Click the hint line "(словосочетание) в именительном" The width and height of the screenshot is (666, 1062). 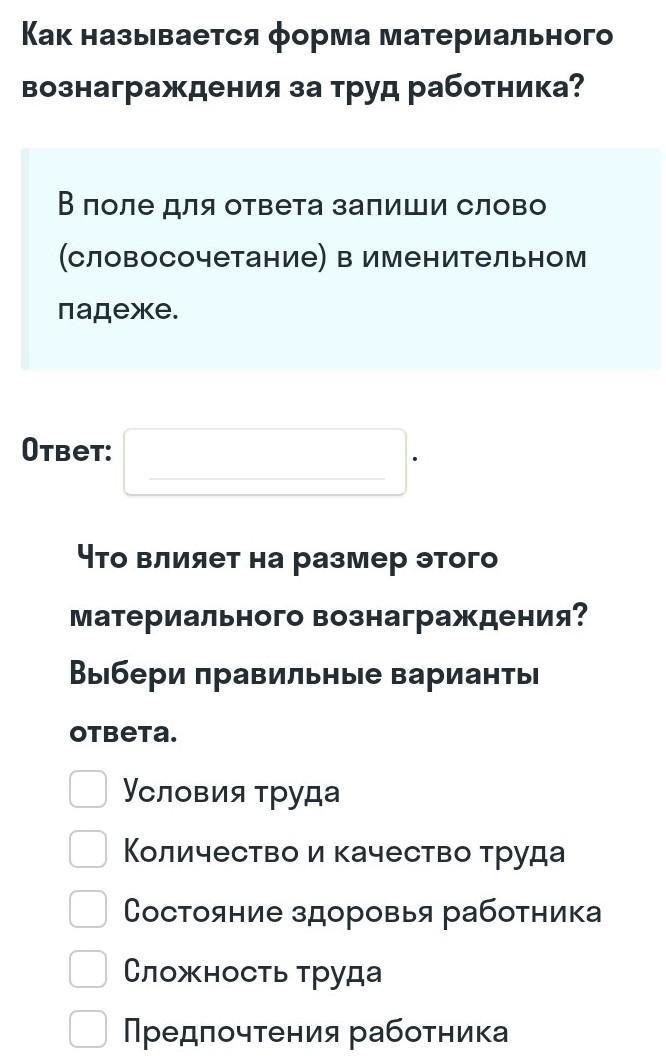point(321,257)
